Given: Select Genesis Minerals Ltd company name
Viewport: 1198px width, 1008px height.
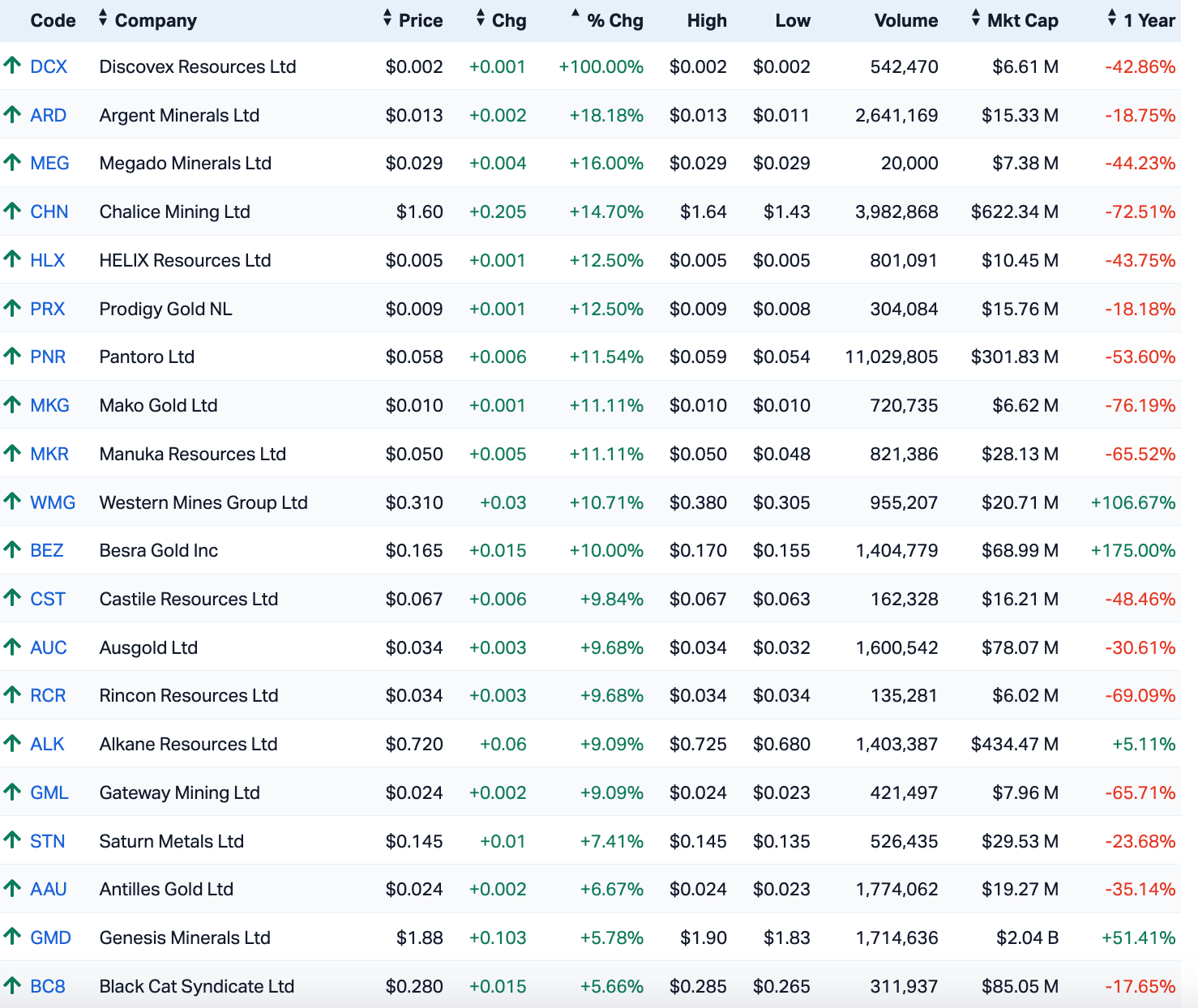Looking at the screenshot, I should click(x=185, y=938).
